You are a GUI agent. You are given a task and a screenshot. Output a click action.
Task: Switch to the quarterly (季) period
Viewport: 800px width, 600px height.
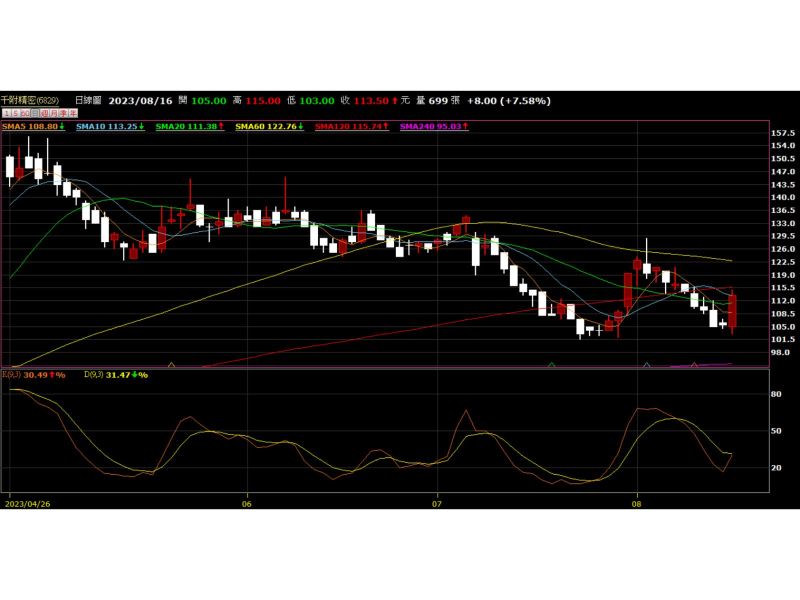click(x=63, y=113)
